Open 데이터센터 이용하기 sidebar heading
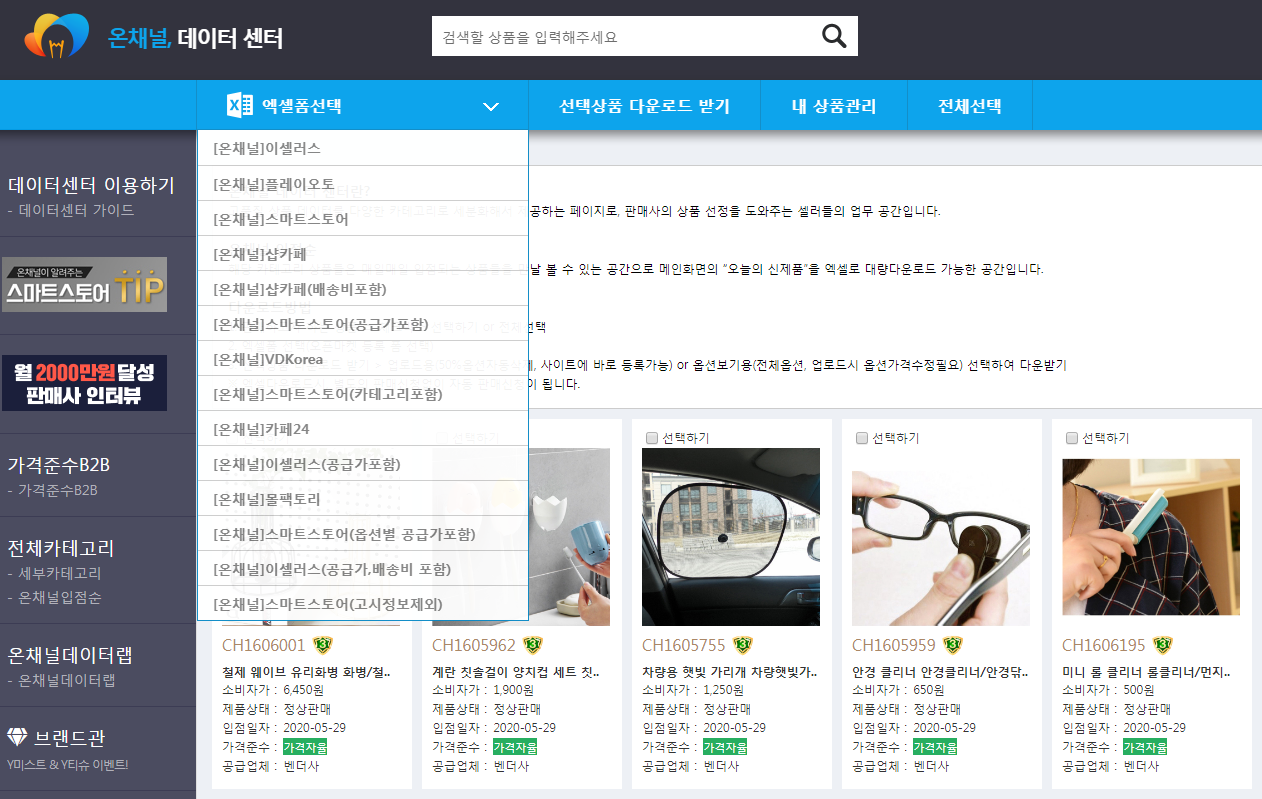The width and height of the screenshot is (1262, 799). coord(91,185)
